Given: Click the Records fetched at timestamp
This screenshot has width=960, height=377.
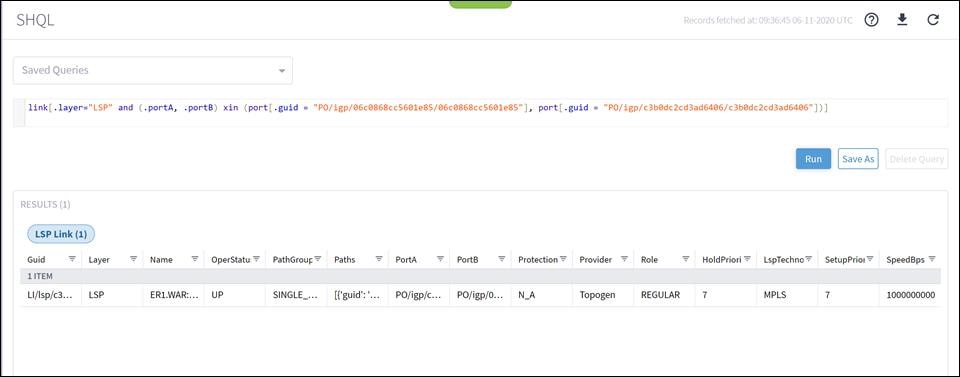Looking at the screenshot, I should coord(768,20).
